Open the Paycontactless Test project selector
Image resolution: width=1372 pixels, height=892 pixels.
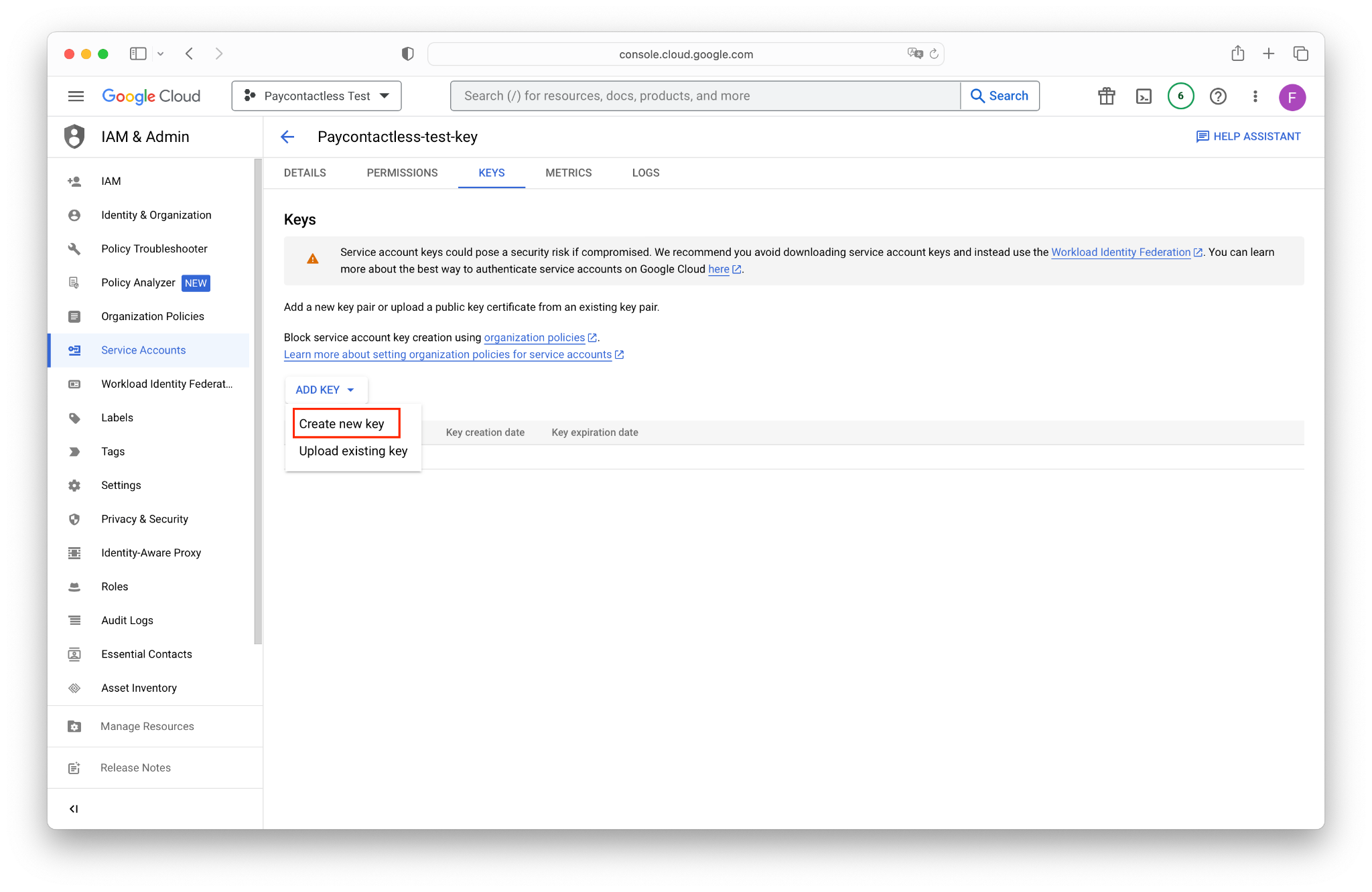(x=316, y=96)
